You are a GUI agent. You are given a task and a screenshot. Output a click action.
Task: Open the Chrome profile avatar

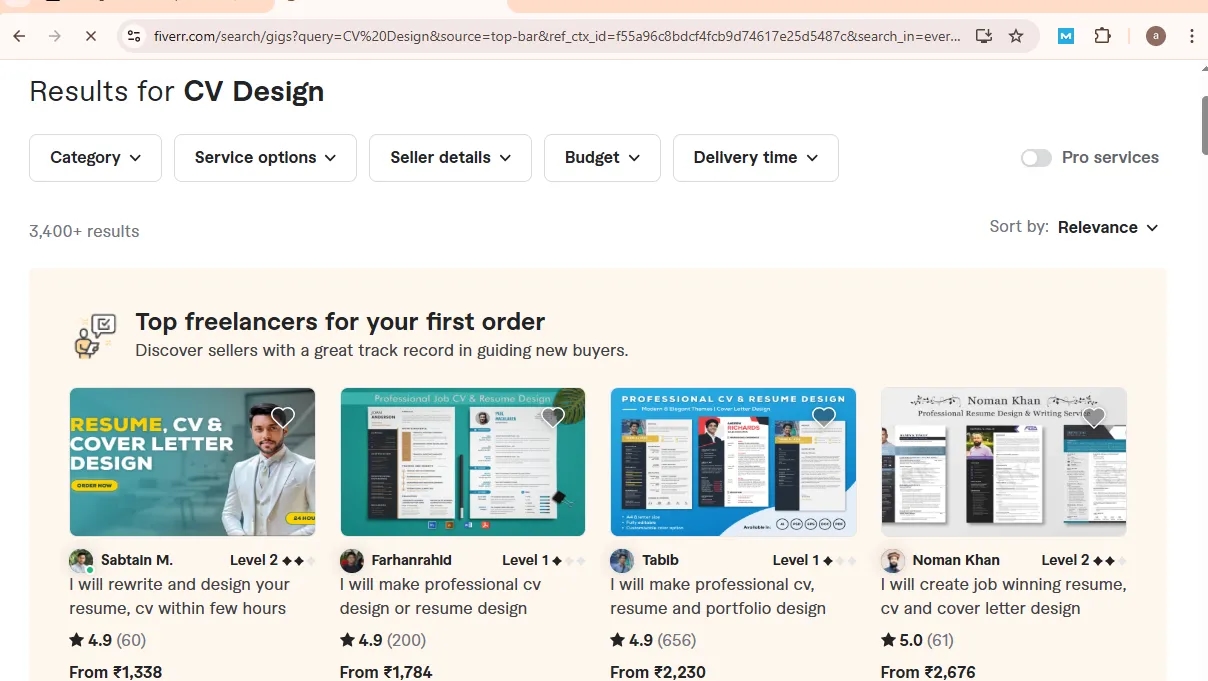pyautogui.click(x=1156, y=36)
